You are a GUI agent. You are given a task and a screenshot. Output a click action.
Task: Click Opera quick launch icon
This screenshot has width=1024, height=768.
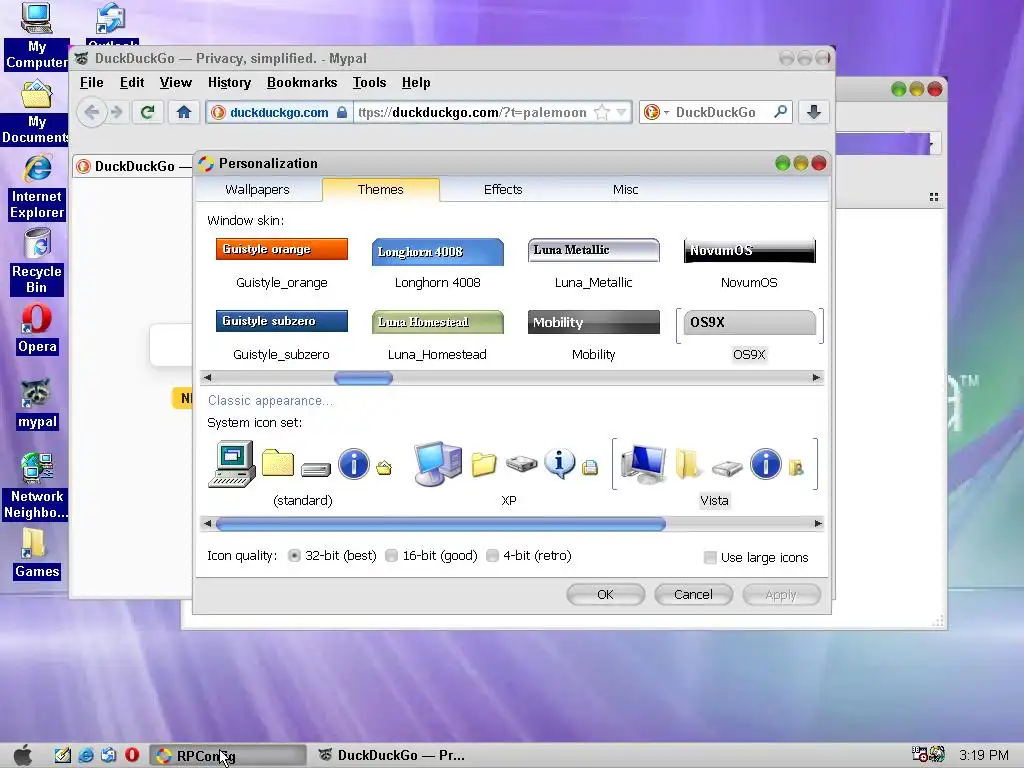[x=132, y=755]
